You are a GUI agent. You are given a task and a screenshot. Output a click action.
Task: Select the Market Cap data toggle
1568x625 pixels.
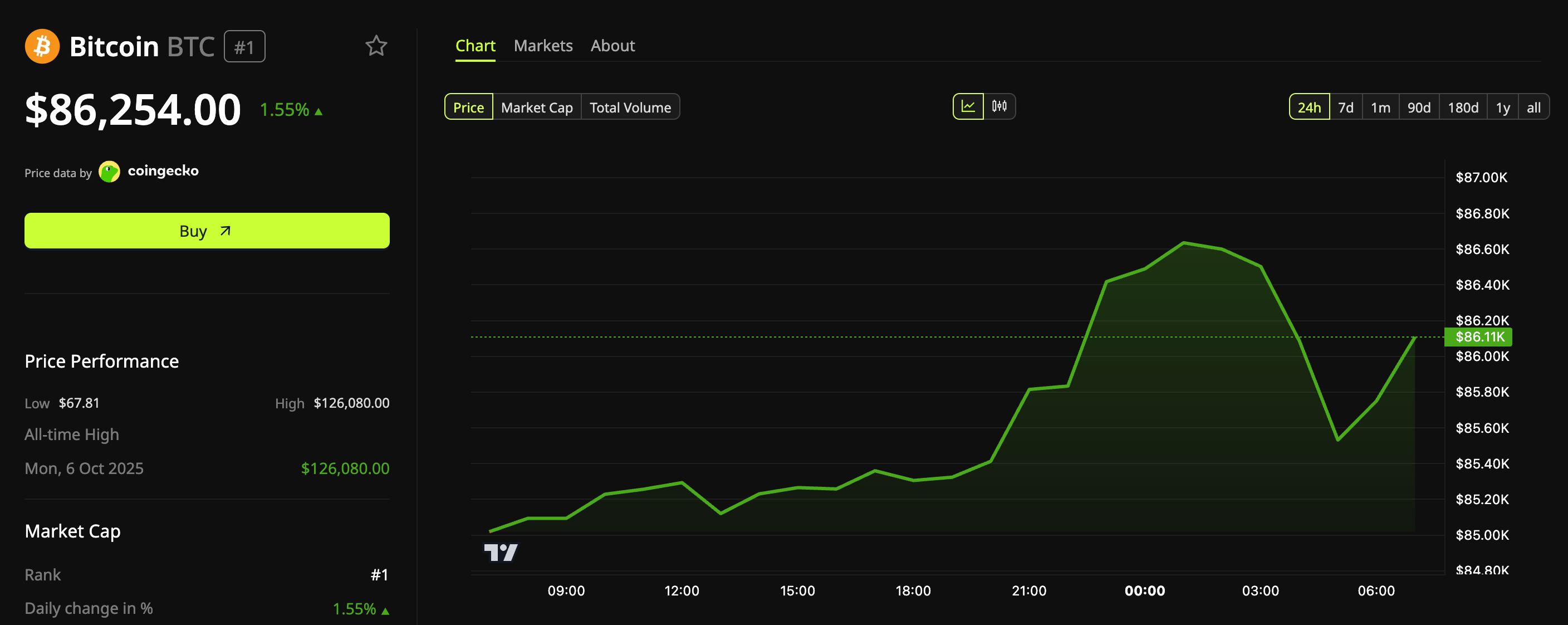click(536, 107)
